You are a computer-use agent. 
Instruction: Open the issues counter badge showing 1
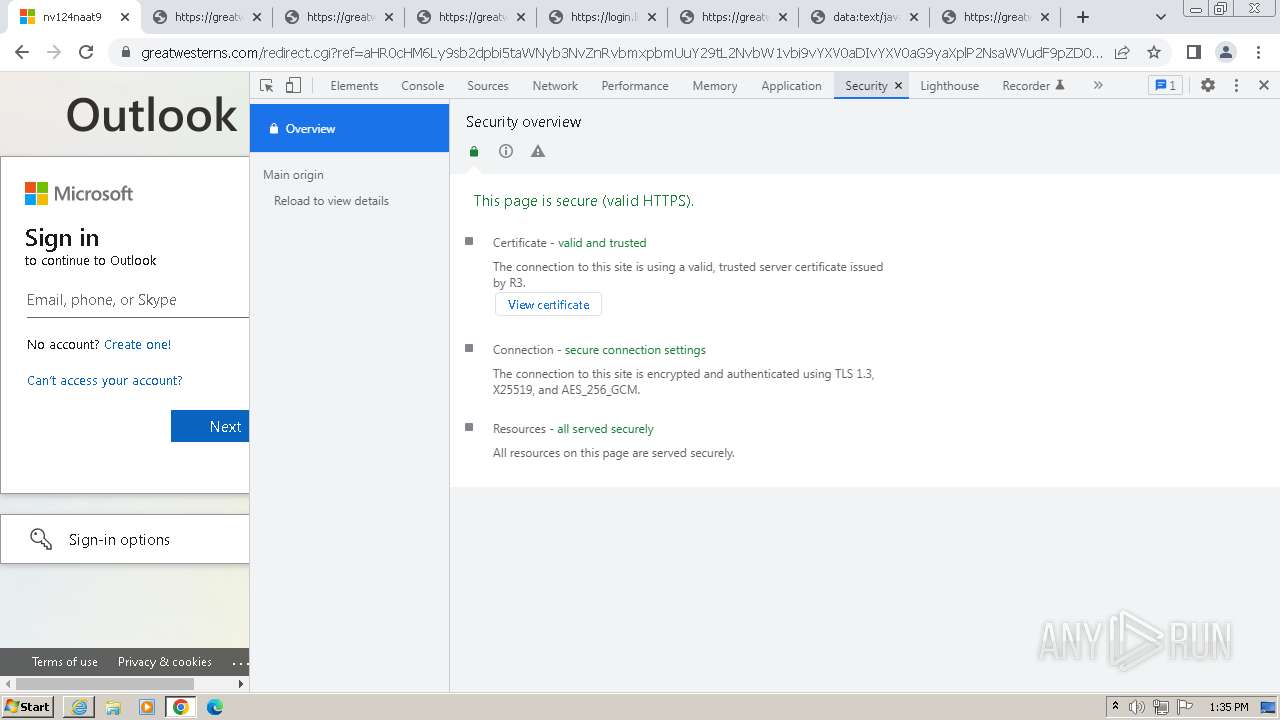click(1165, 86)
